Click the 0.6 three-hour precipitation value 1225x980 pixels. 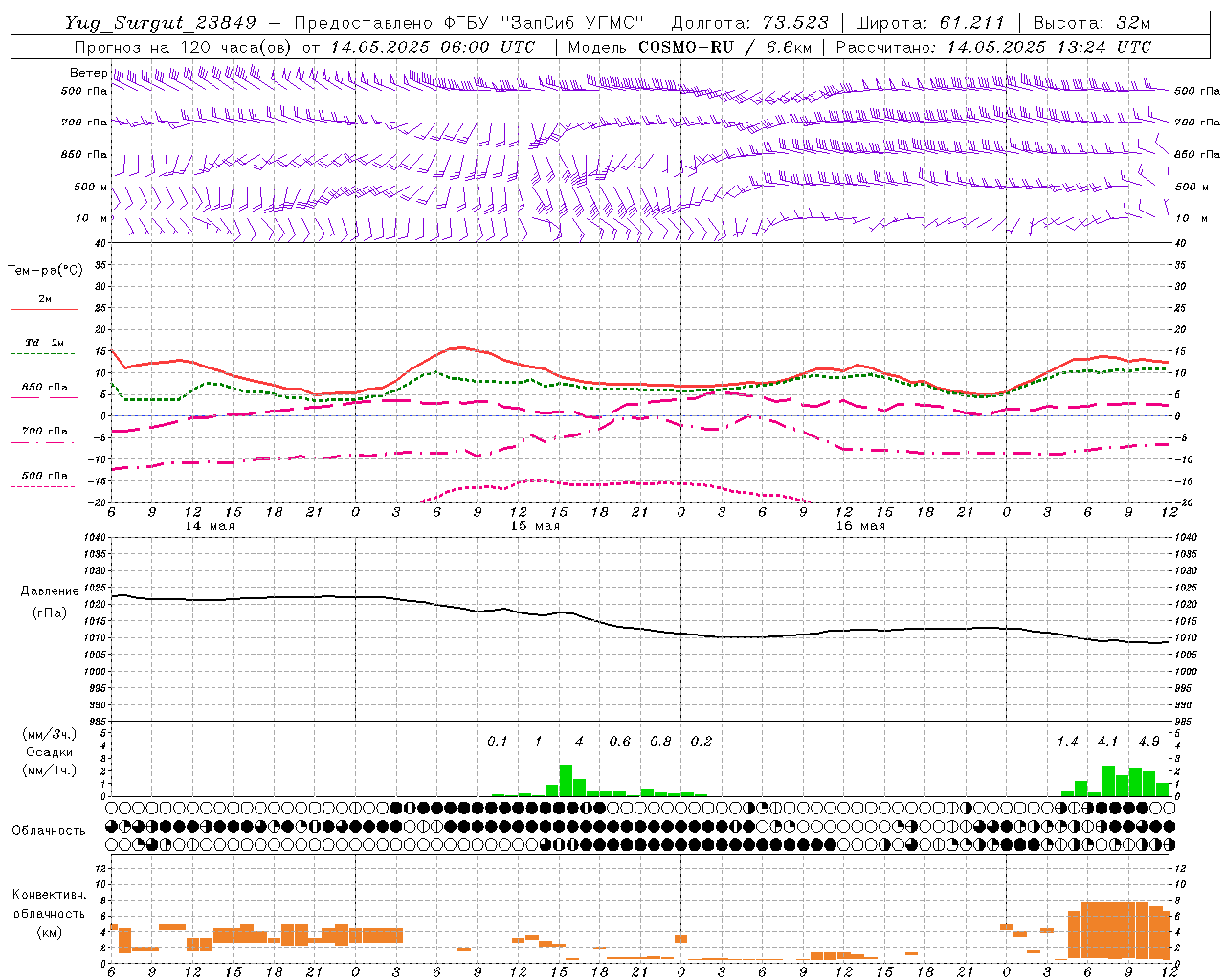point(620,742)
